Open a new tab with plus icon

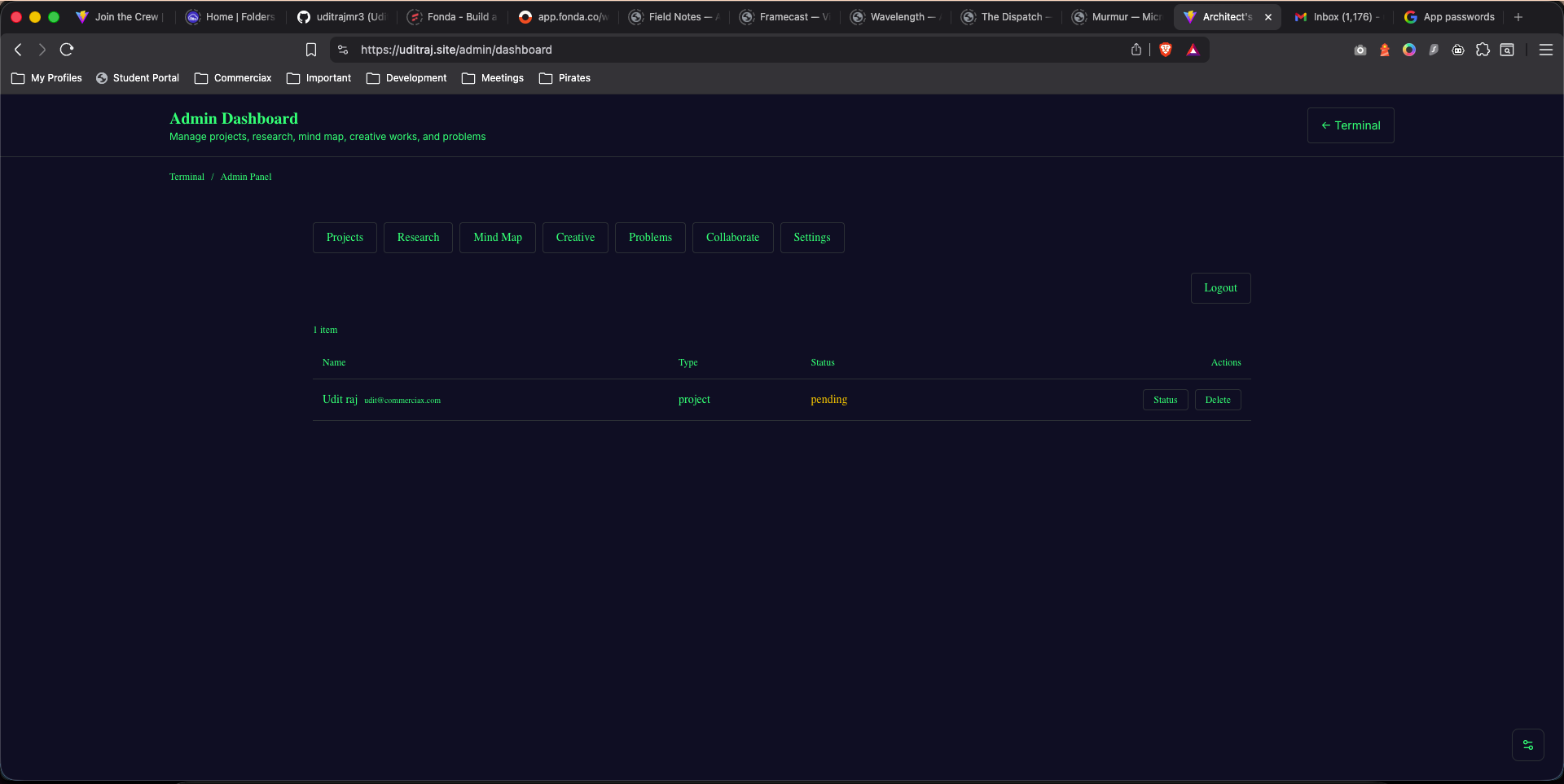point(1518,17)
